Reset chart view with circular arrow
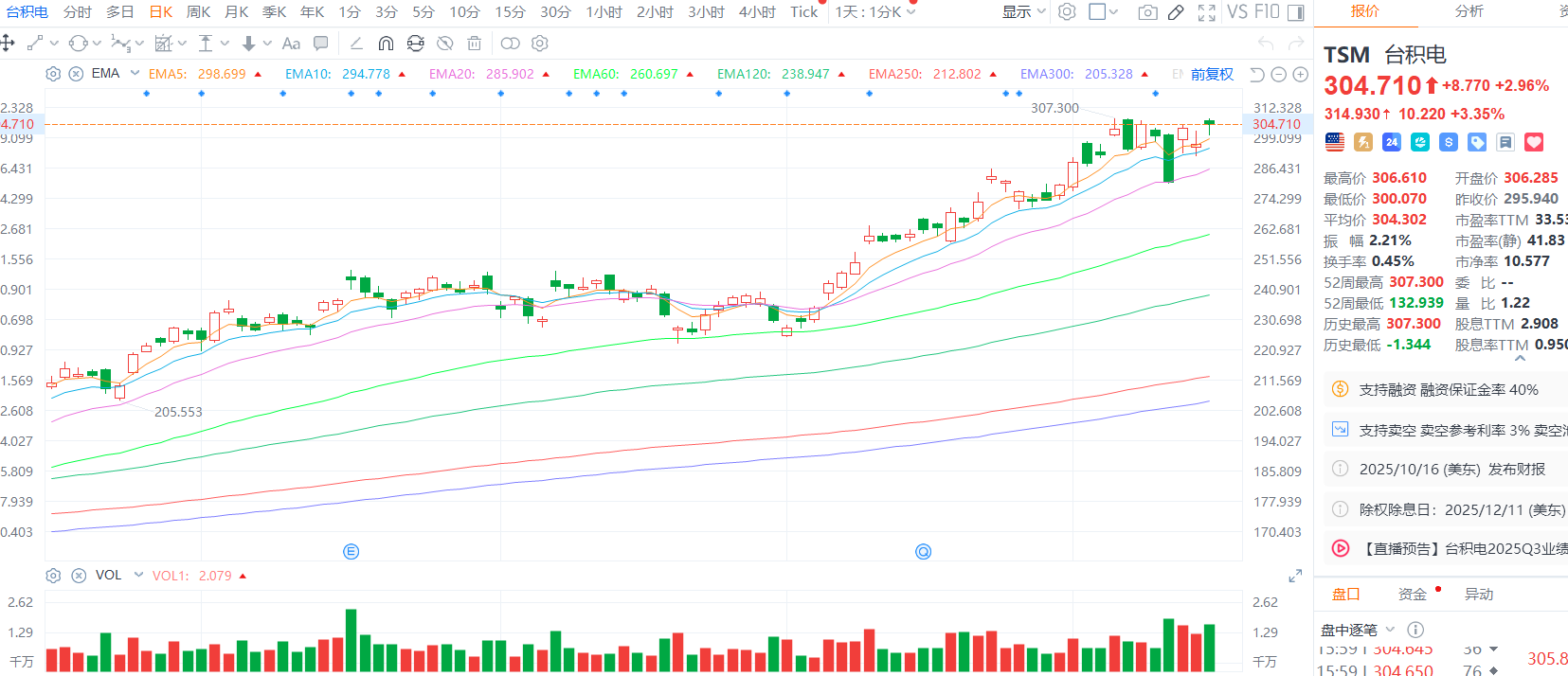The width and height of the screenshot is (1568, 676). [1257, 74]
